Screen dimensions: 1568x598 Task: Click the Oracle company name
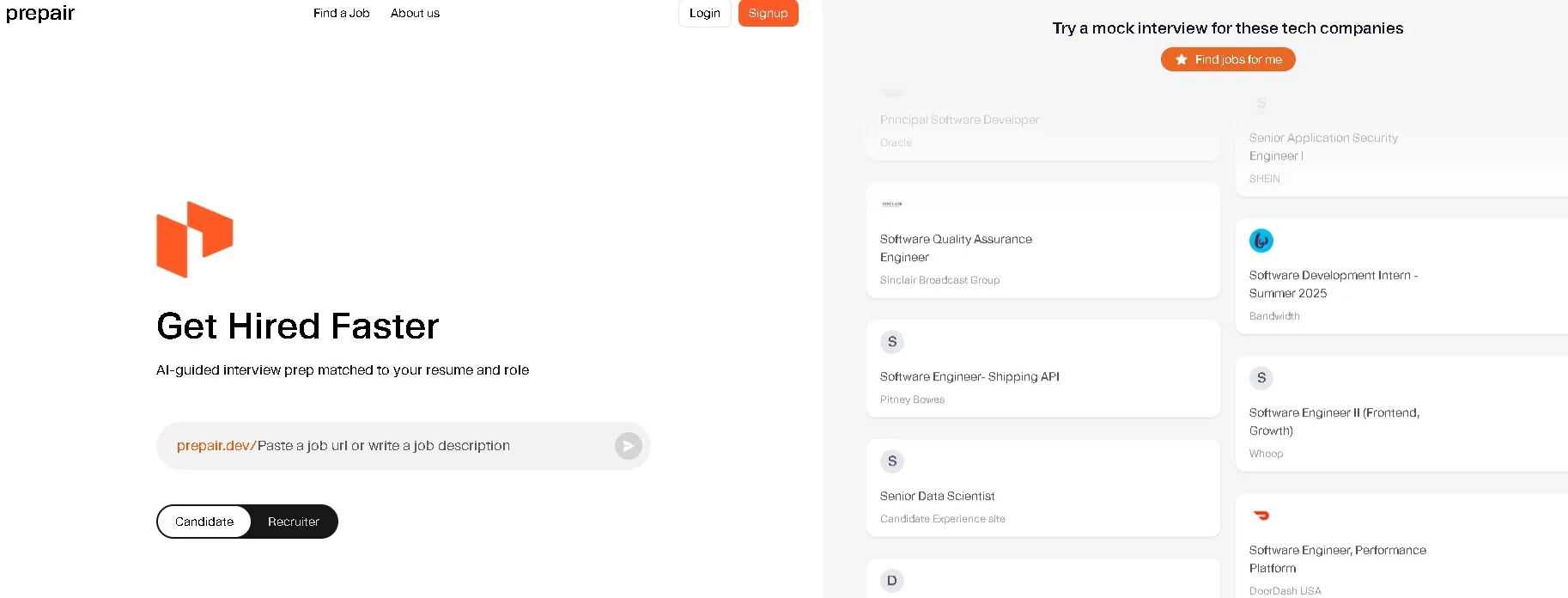coord(896,143)
